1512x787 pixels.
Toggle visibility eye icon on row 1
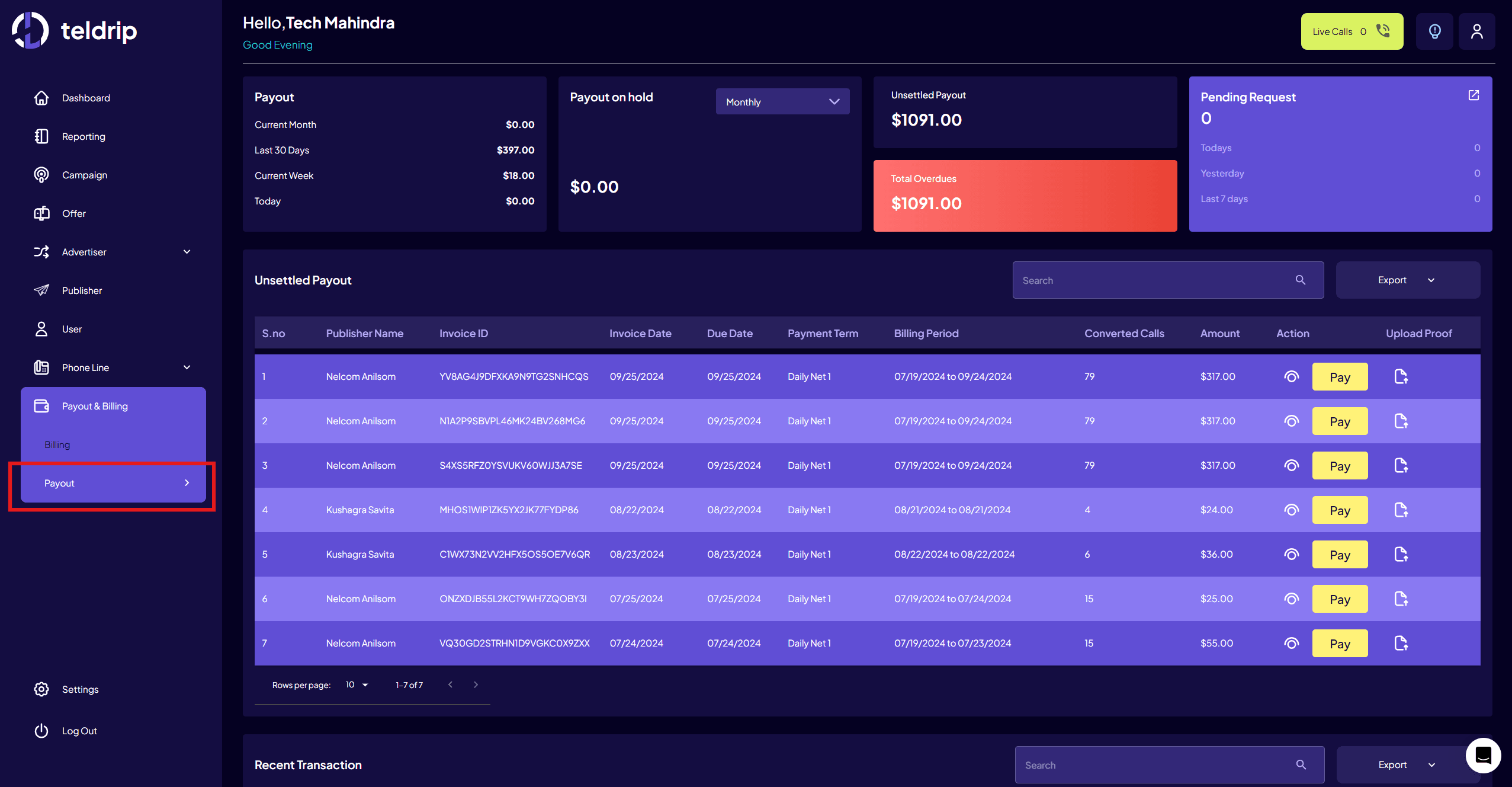(x=1291, y=377)
